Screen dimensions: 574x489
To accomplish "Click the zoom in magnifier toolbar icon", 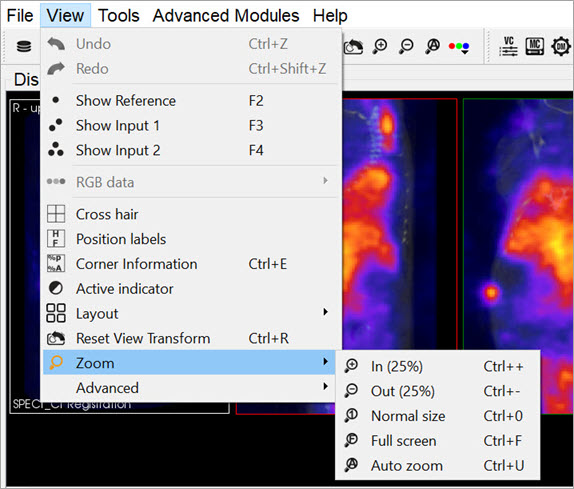I will 380,46.
